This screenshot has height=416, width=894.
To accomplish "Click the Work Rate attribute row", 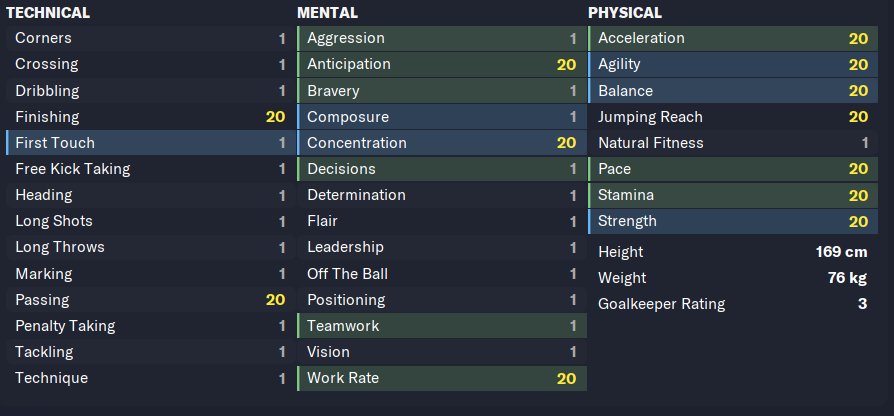I will click(x=442, y=378).
